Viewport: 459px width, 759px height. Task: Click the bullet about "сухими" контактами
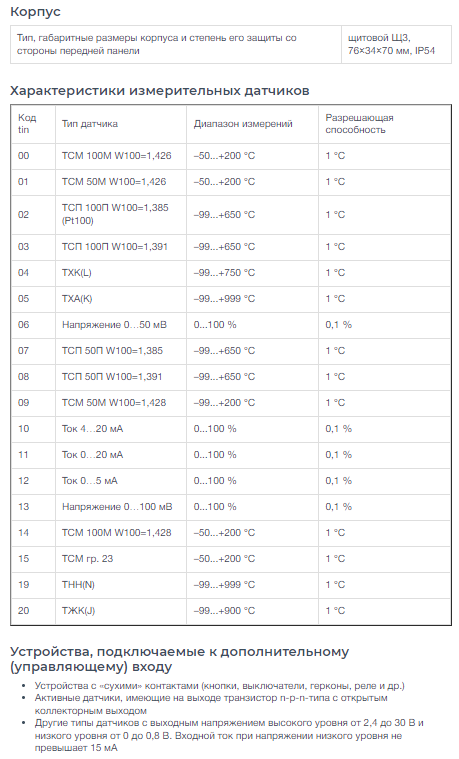point(219,685)
